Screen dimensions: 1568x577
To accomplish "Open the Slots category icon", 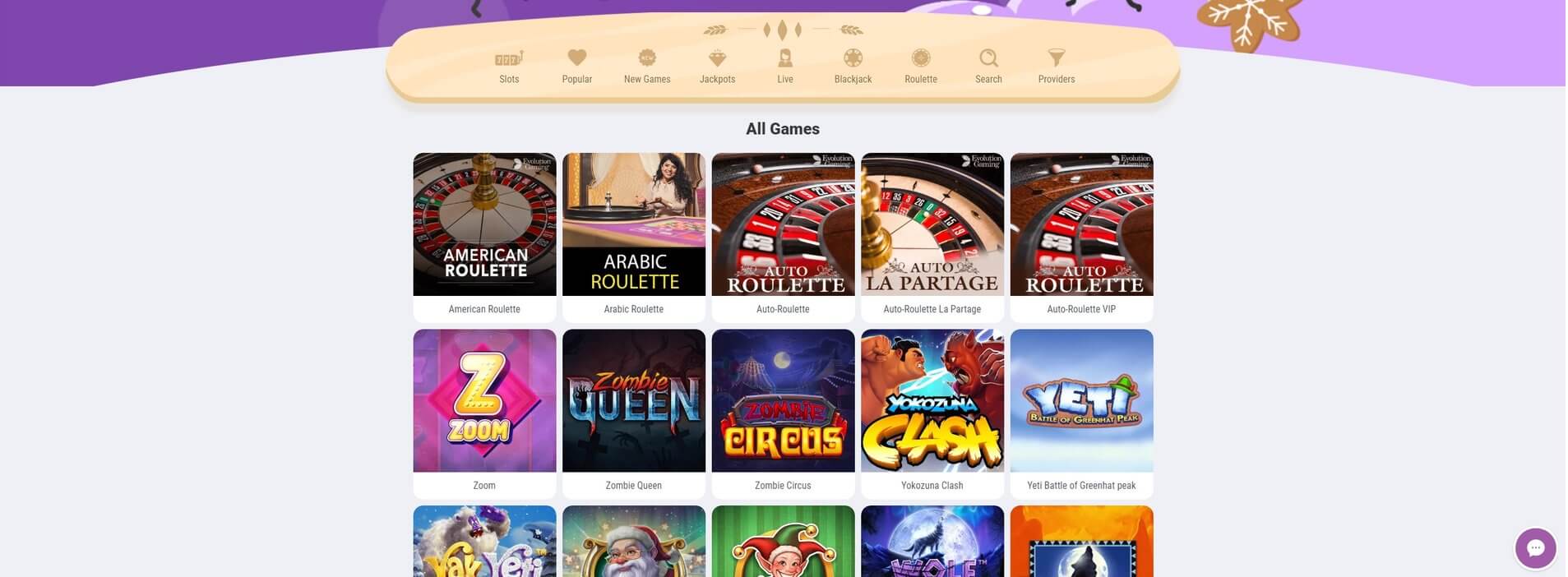I will point(509,58).
